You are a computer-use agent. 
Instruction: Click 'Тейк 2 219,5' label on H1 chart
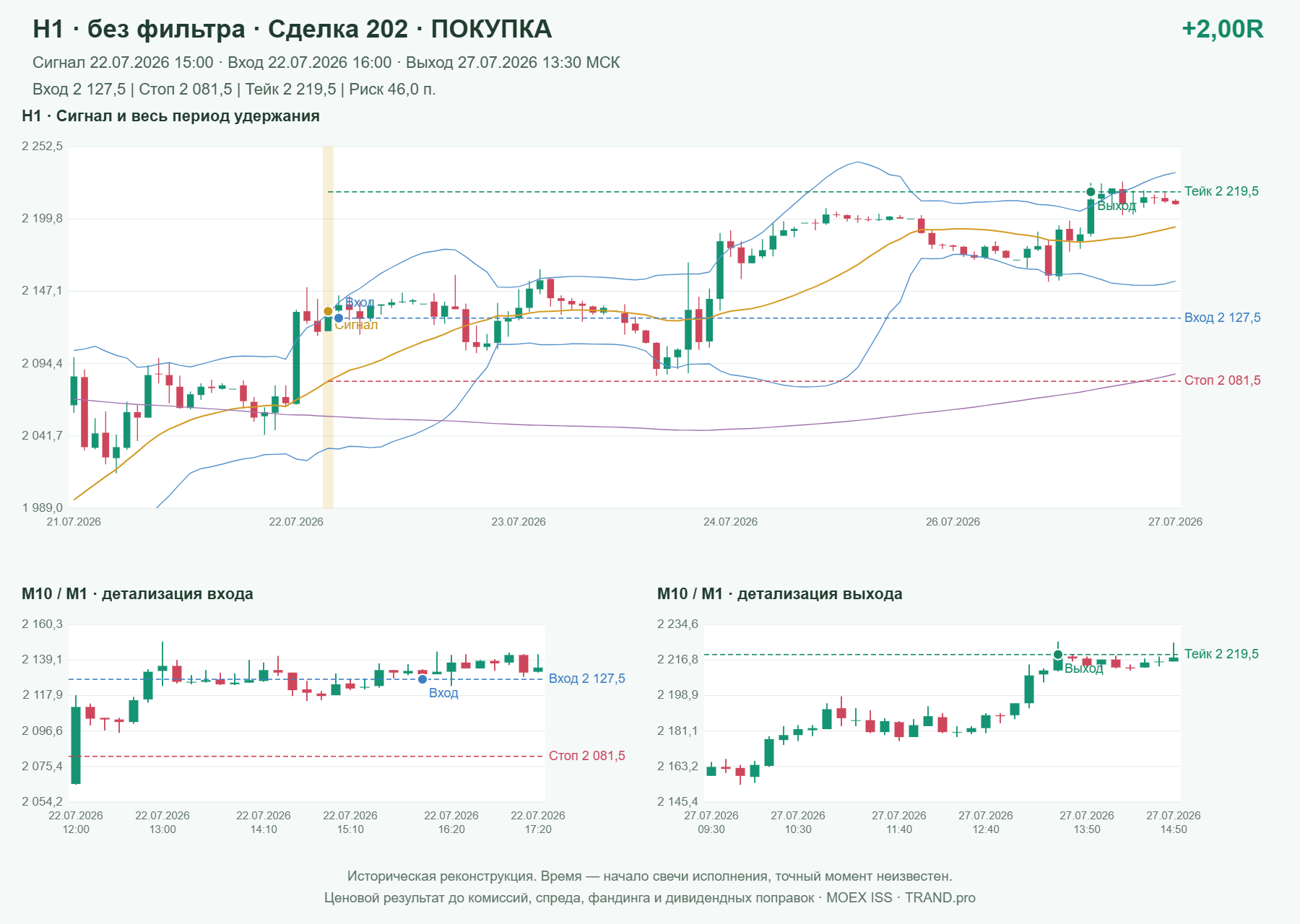[1221, 191]
